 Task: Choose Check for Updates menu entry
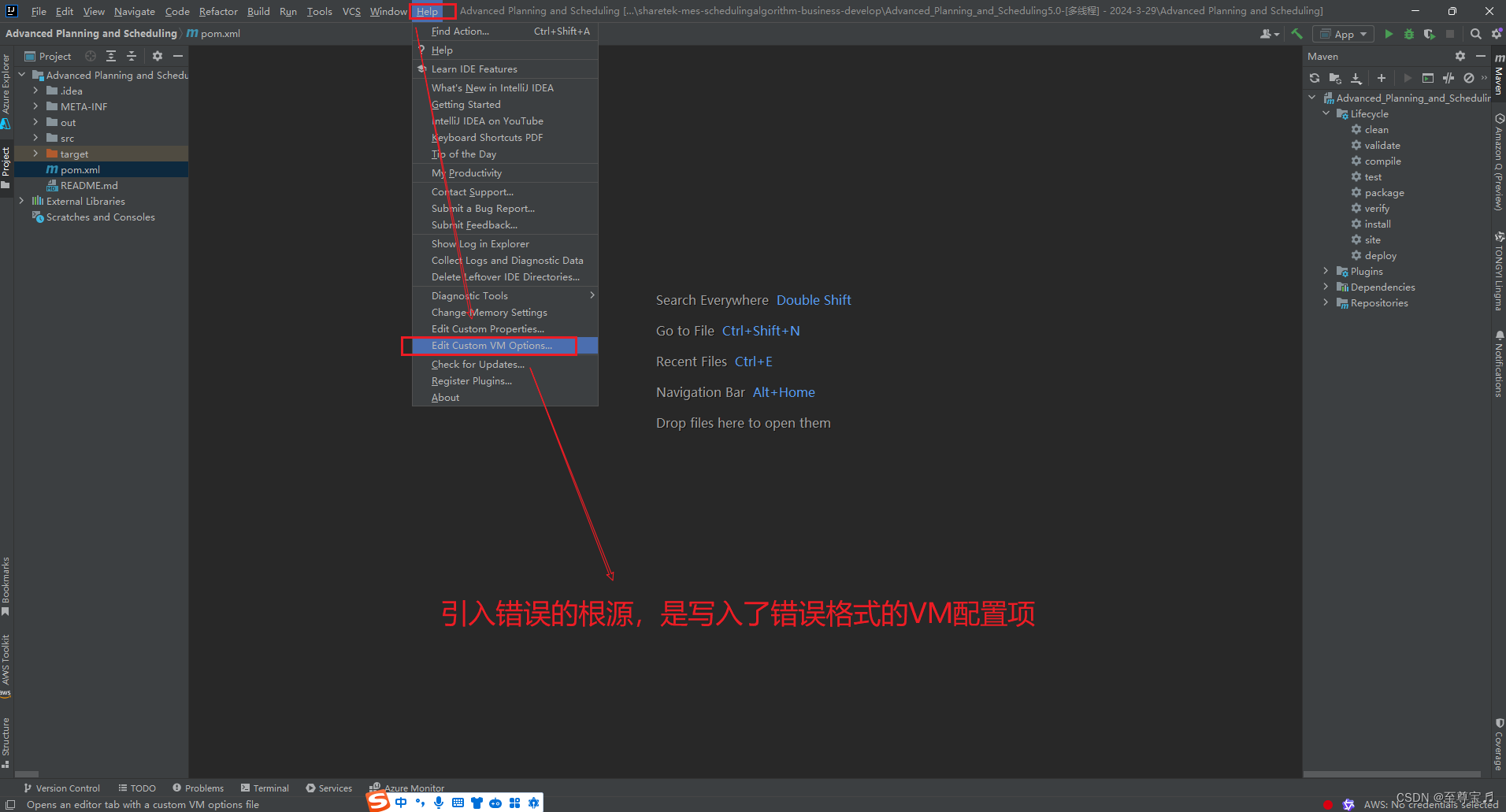pyautogui.click(x=505, y=365)
